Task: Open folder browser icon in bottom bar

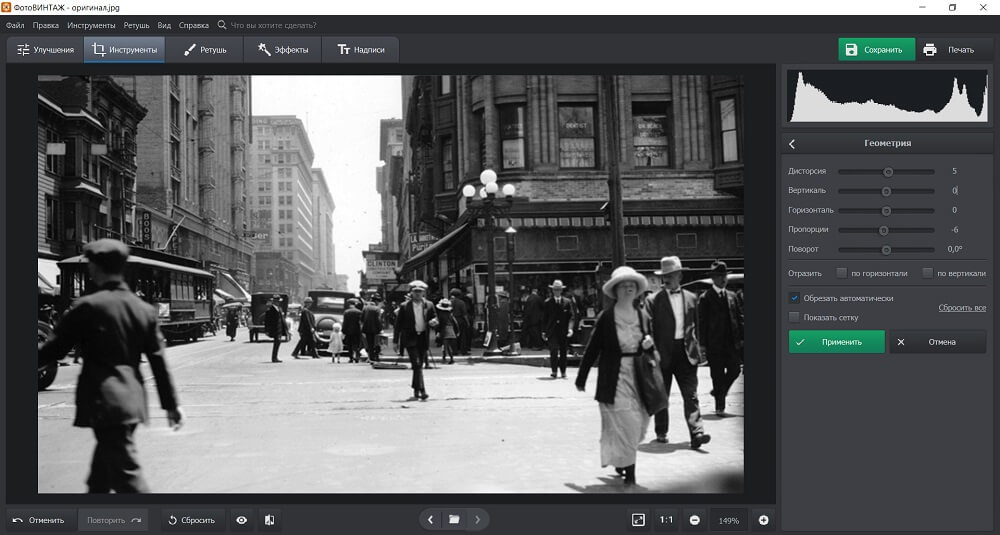Action: point(454,520)
